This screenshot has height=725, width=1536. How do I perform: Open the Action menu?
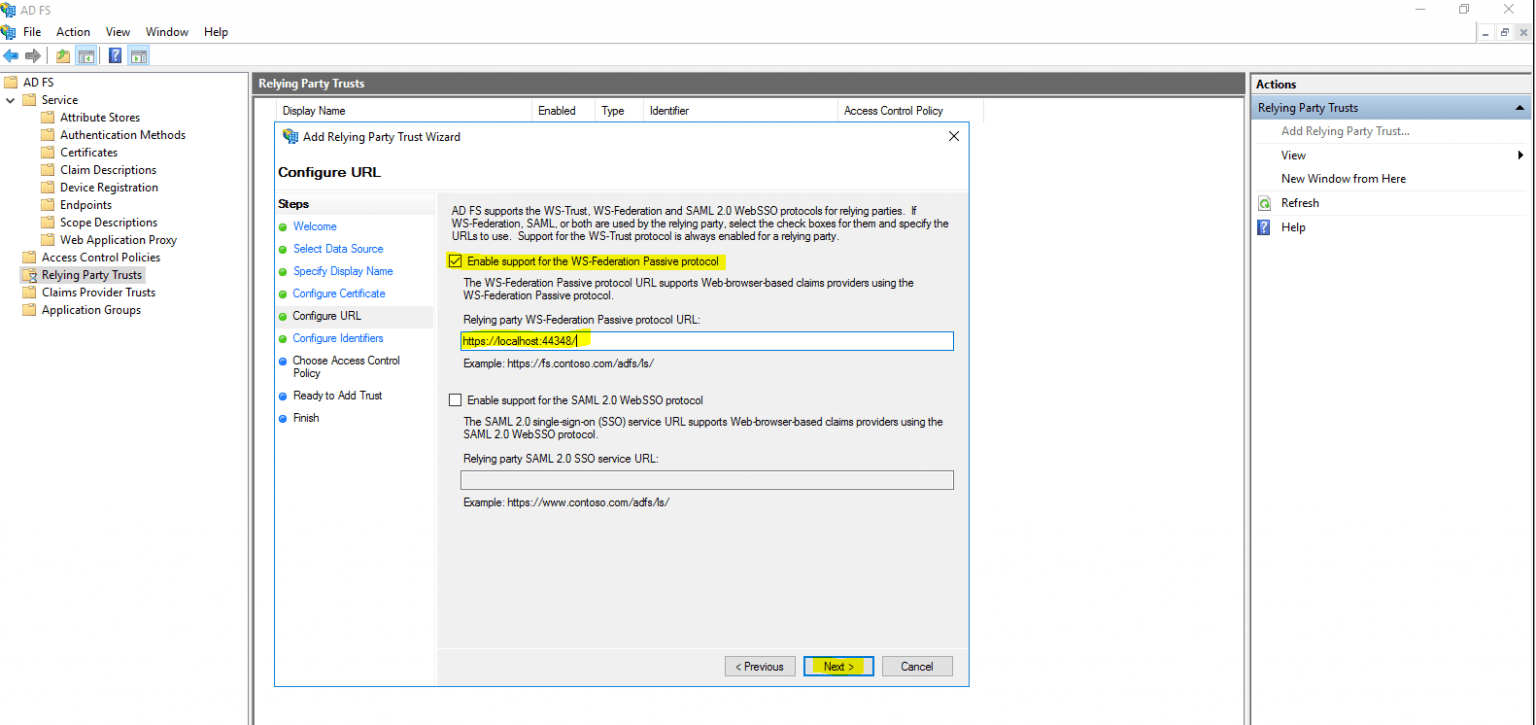[x=73, y=31]
